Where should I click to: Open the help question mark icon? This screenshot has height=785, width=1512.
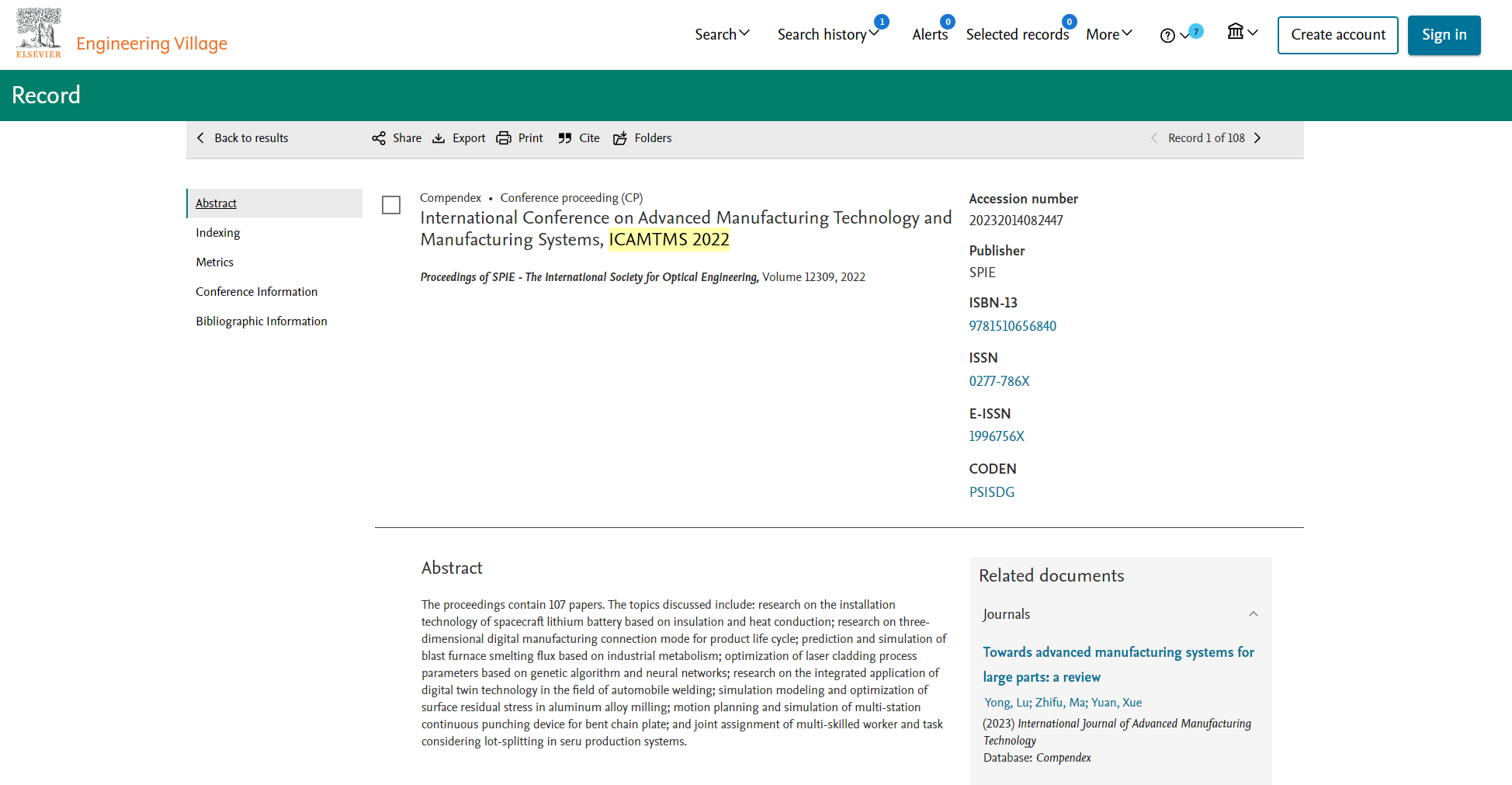coord(1167,35)
